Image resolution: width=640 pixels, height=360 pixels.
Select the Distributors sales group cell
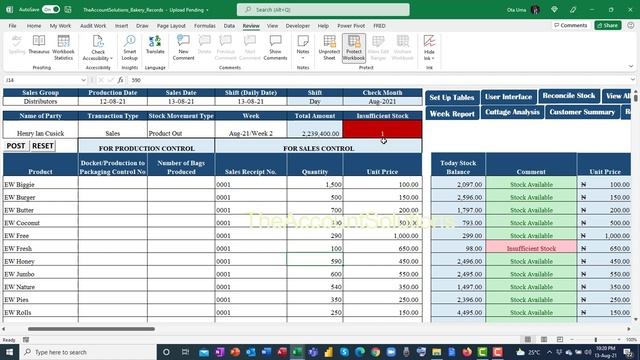click(40, 101)
